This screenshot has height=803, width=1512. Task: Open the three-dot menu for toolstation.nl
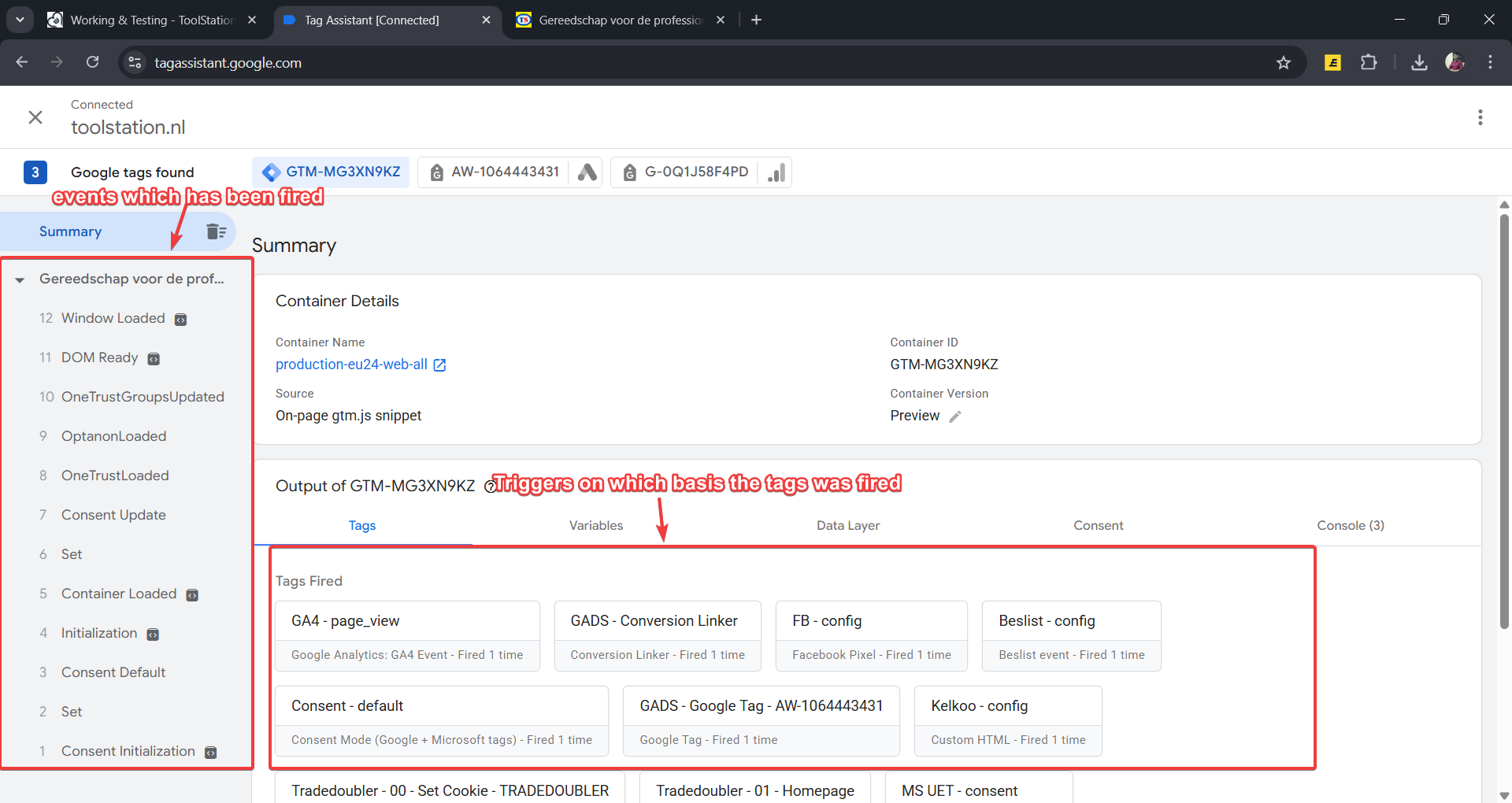[1480, 117]
